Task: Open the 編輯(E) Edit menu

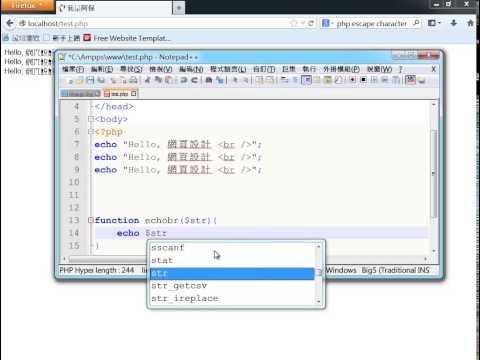Action: tap(102, 69)
